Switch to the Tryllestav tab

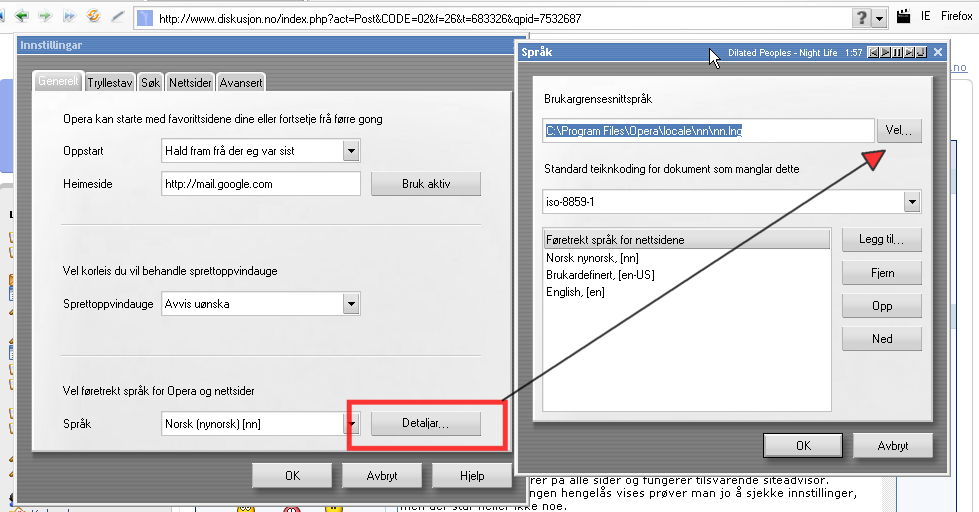(110, 82)
